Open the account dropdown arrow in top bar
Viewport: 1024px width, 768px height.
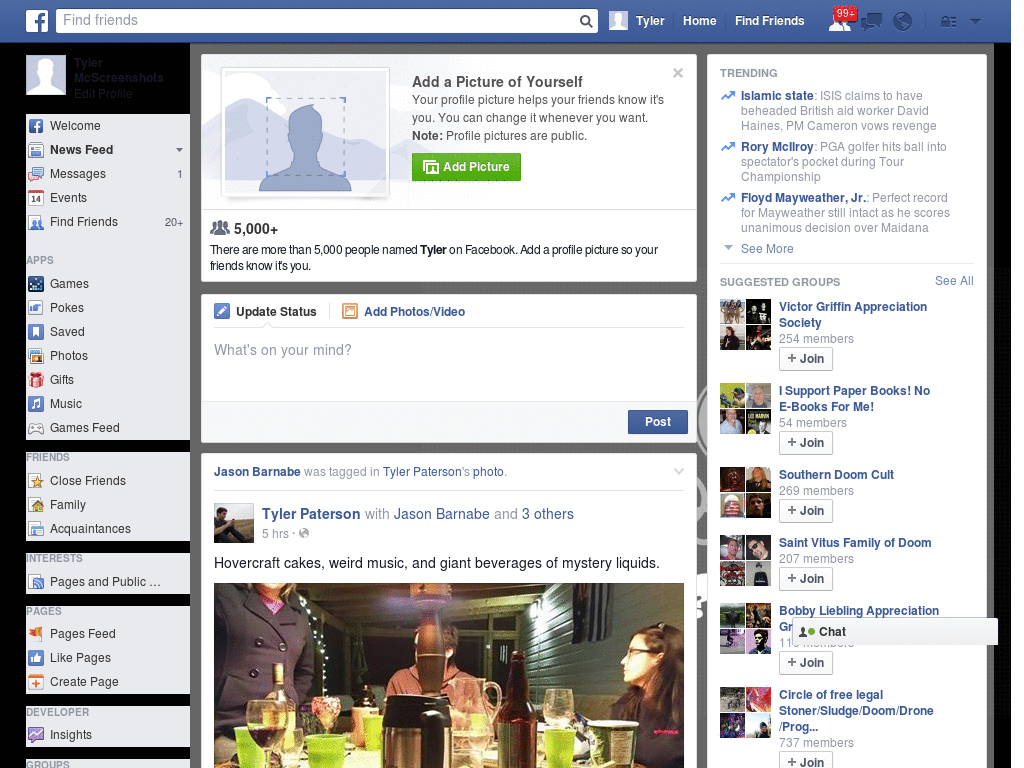(x=976, y=22)
